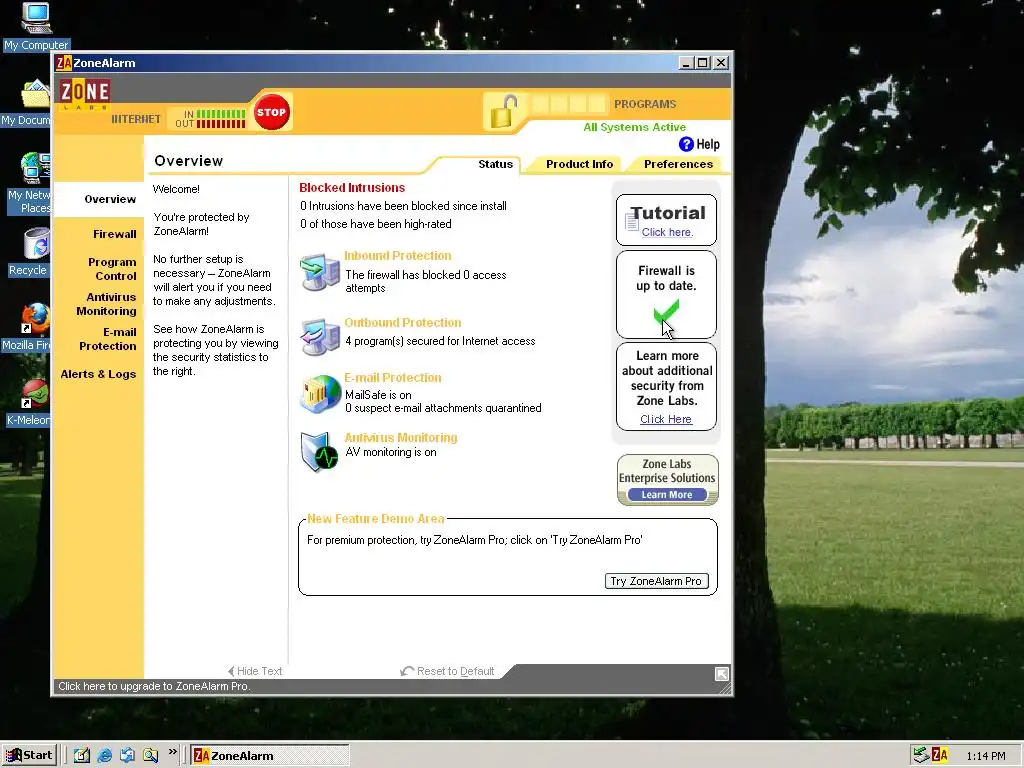Click the Hide Text link

coord(255,671)
